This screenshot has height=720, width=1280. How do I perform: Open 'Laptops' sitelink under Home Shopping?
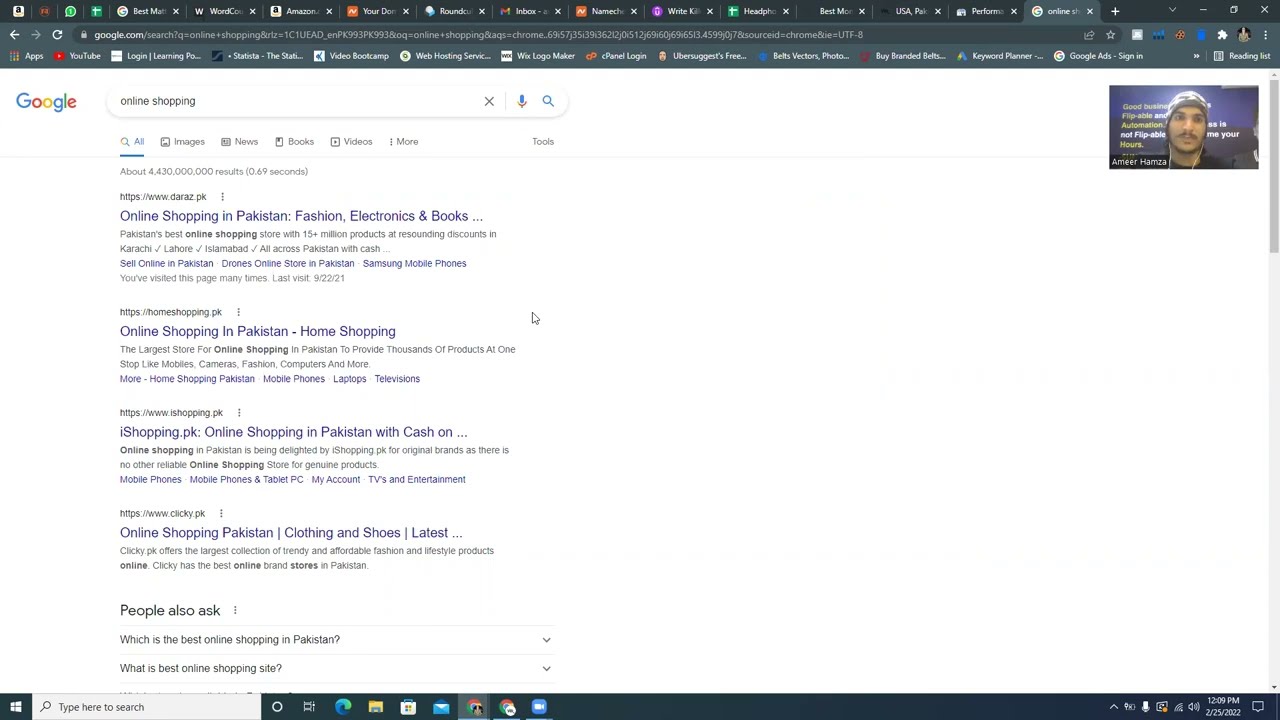349,379
